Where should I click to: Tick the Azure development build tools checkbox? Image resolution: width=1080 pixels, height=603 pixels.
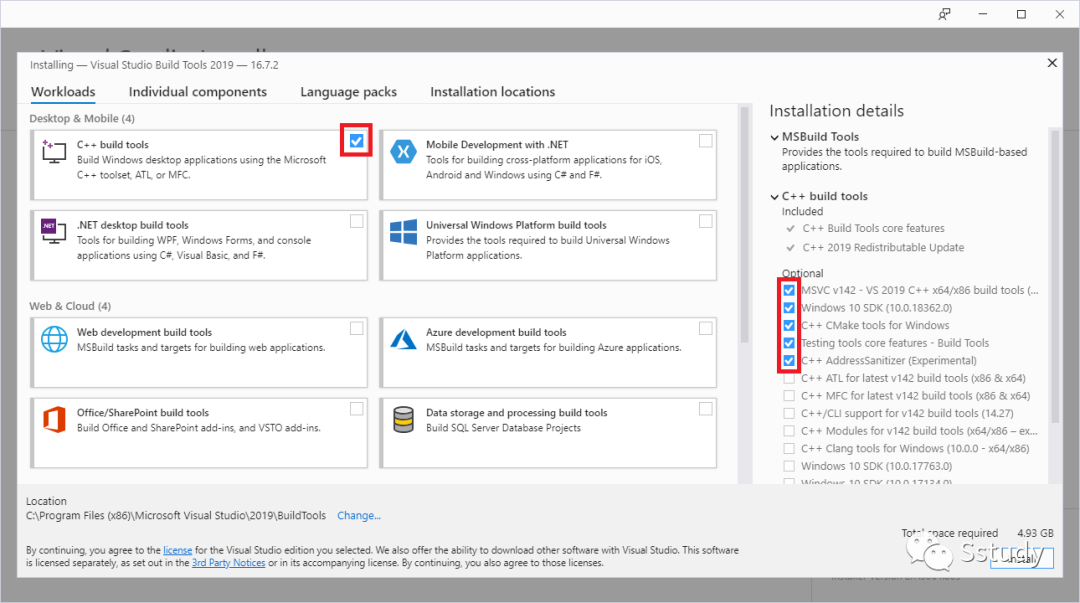[705, 329]
